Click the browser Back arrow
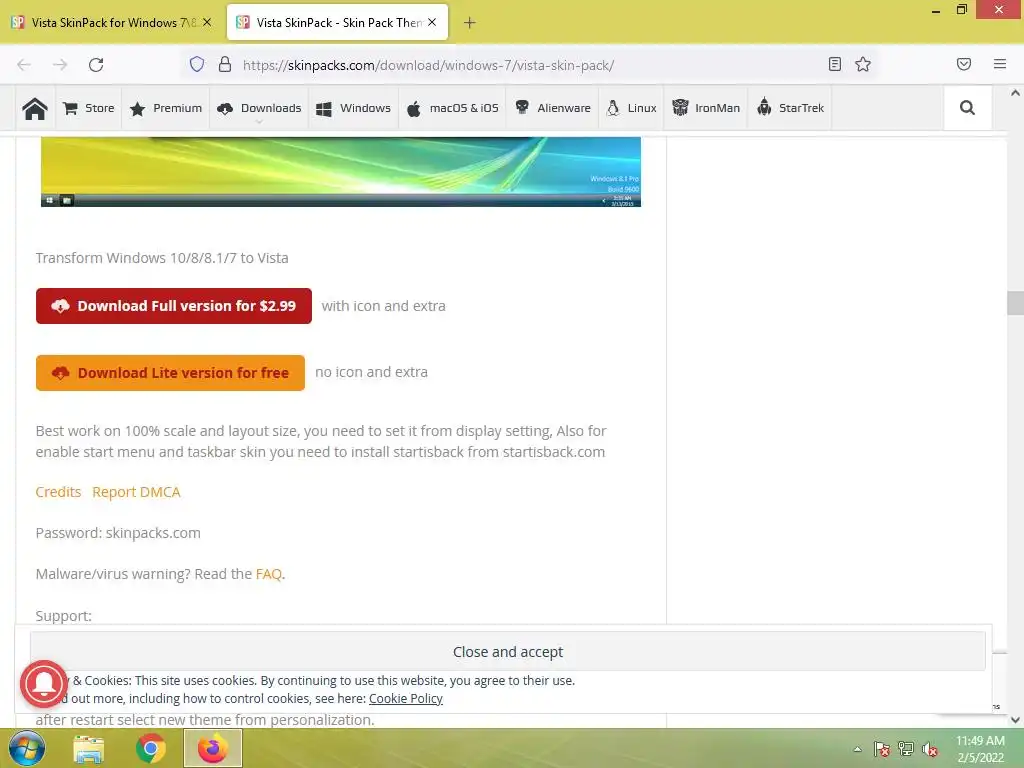Viewport: 1024px width, 768px height. pyautogui.click(x=24, y=65)
